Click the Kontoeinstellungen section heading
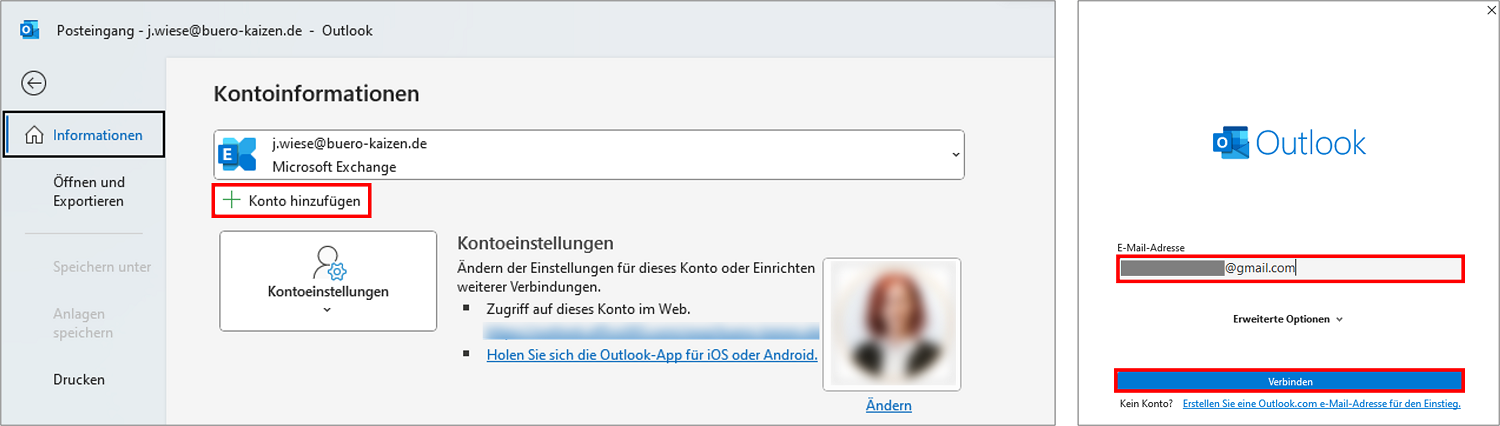Image resolution: width=1500 pixels, height=426 pixels. point(535,243)
